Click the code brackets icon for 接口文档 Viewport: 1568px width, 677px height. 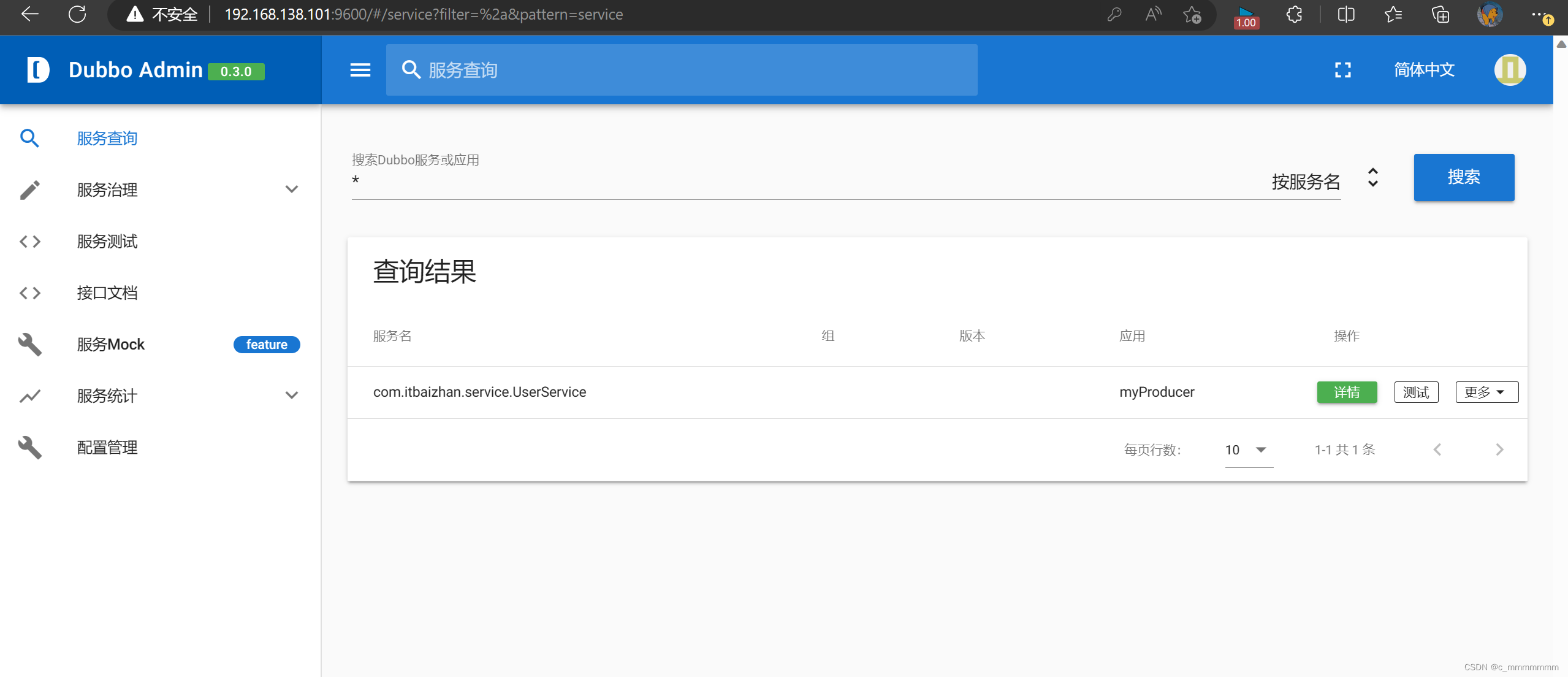(29, 293)
